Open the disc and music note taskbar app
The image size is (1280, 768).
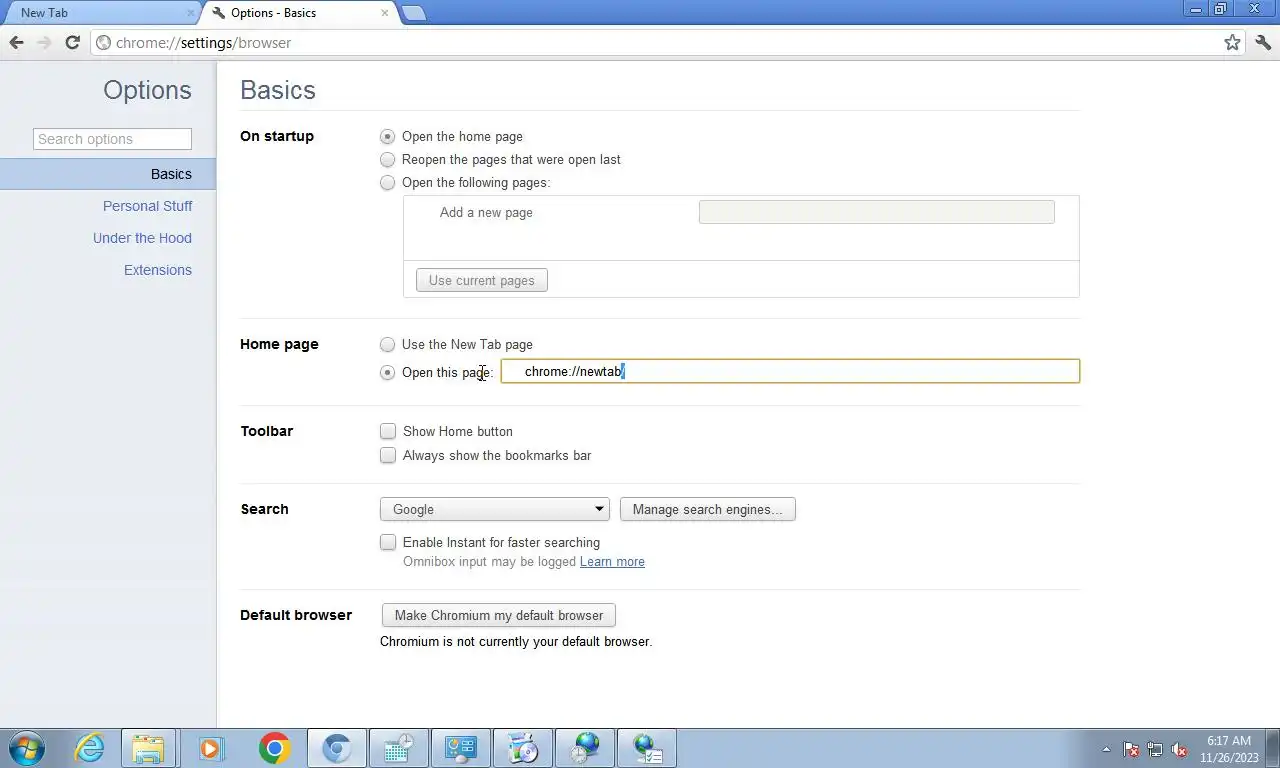[523, 748]
